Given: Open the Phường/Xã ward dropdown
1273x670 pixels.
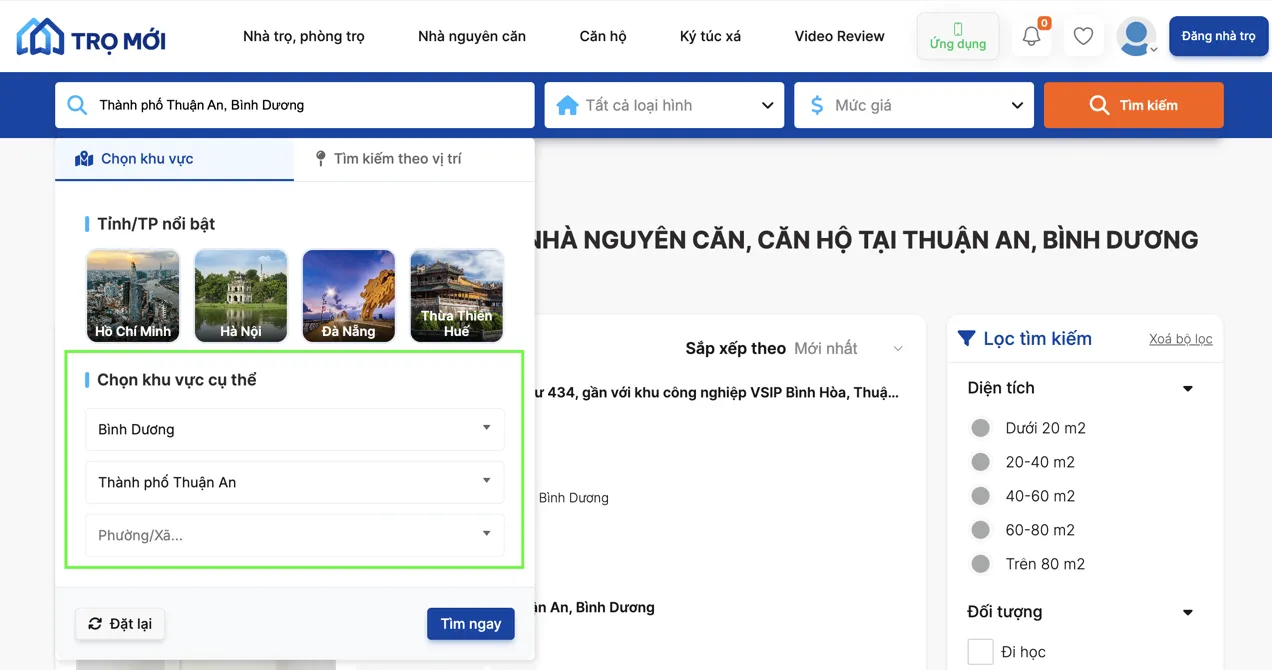Looking at the screenshot, I should (x=295, y=535).
